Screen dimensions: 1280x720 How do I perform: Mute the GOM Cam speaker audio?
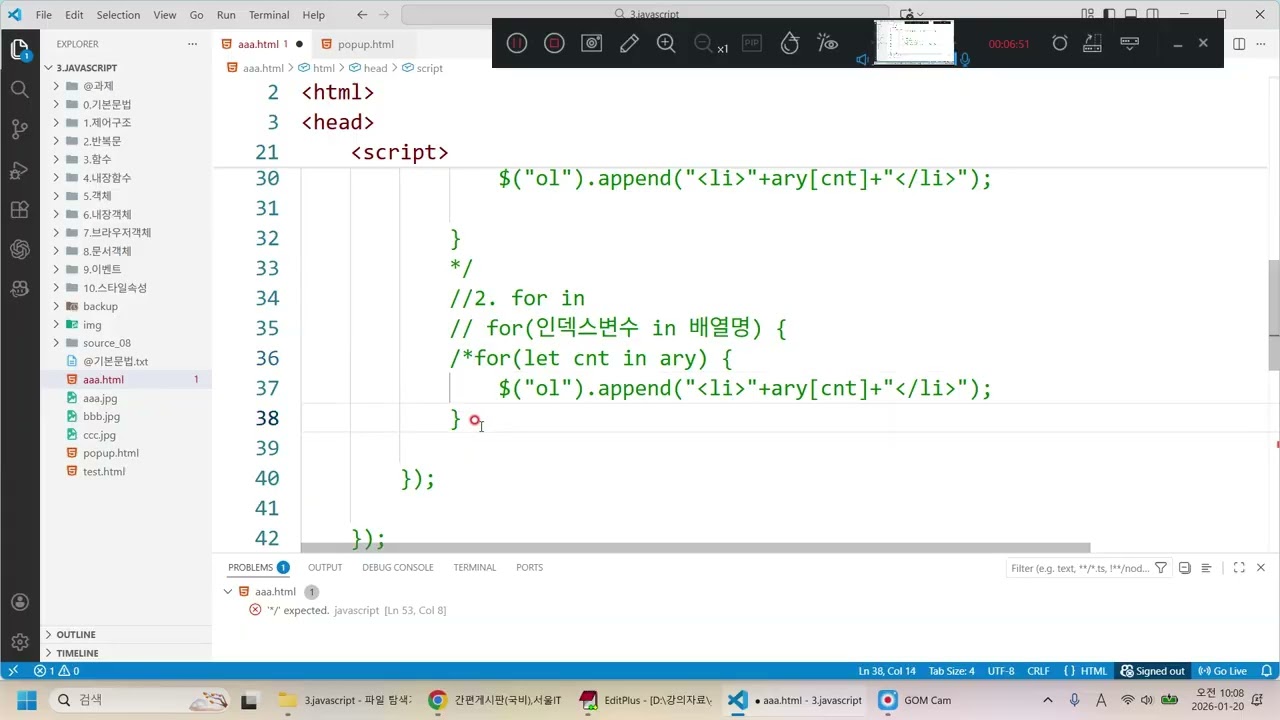point(862,60)
